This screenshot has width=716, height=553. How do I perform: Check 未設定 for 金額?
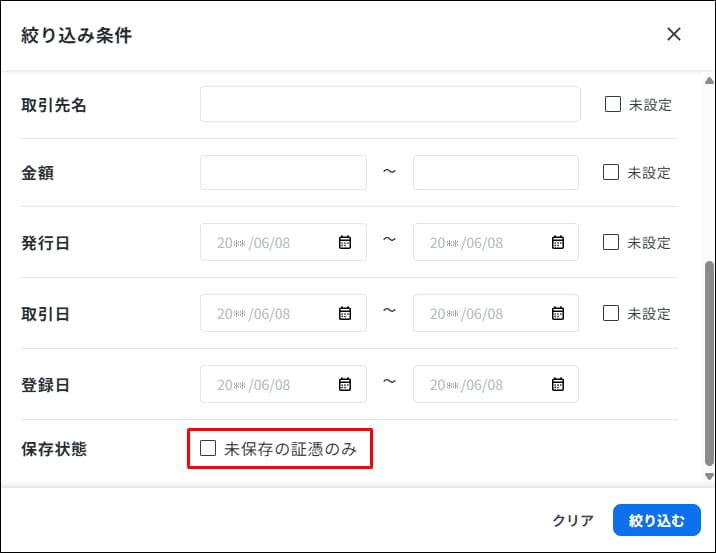[x=611, y=172]
